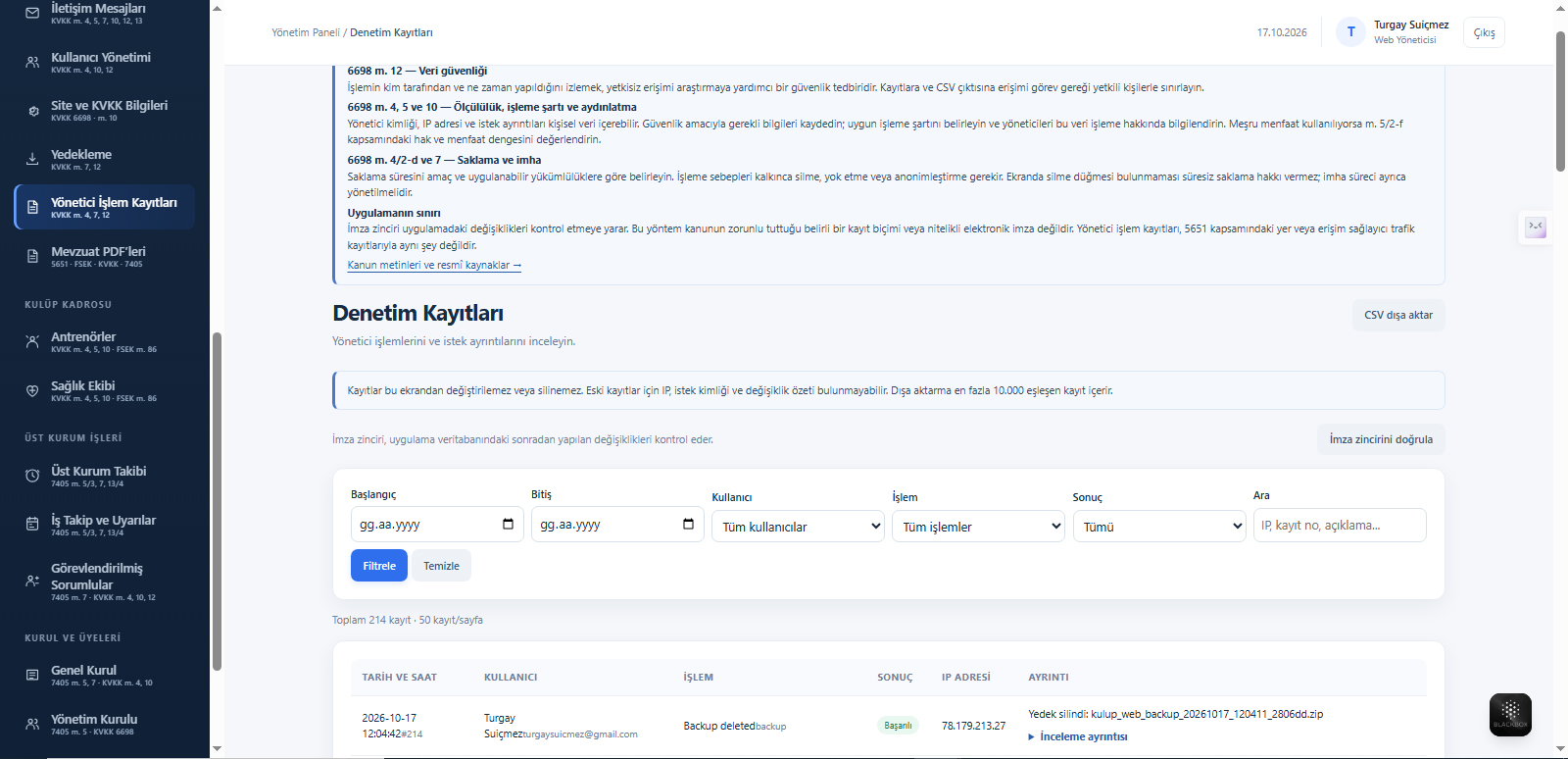Click the Yedekleme download icon
Image resolution: width=1568 pixels, height=759 pixels.
32,160
